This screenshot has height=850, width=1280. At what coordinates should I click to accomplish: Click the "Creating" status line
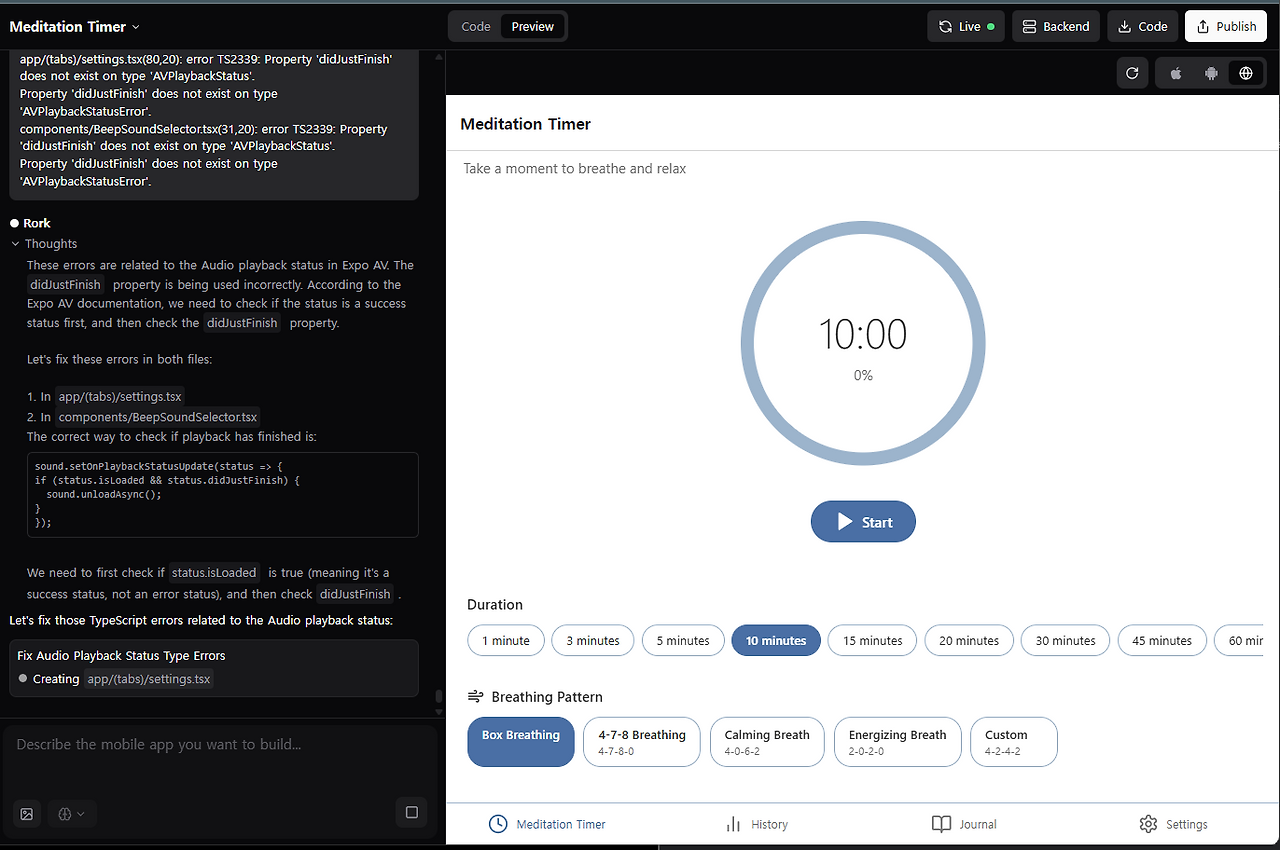pos(116,679)
